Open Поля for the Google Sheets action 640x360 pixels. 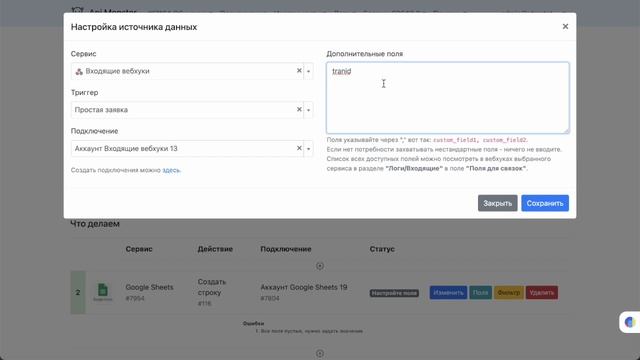coord(480,293)
